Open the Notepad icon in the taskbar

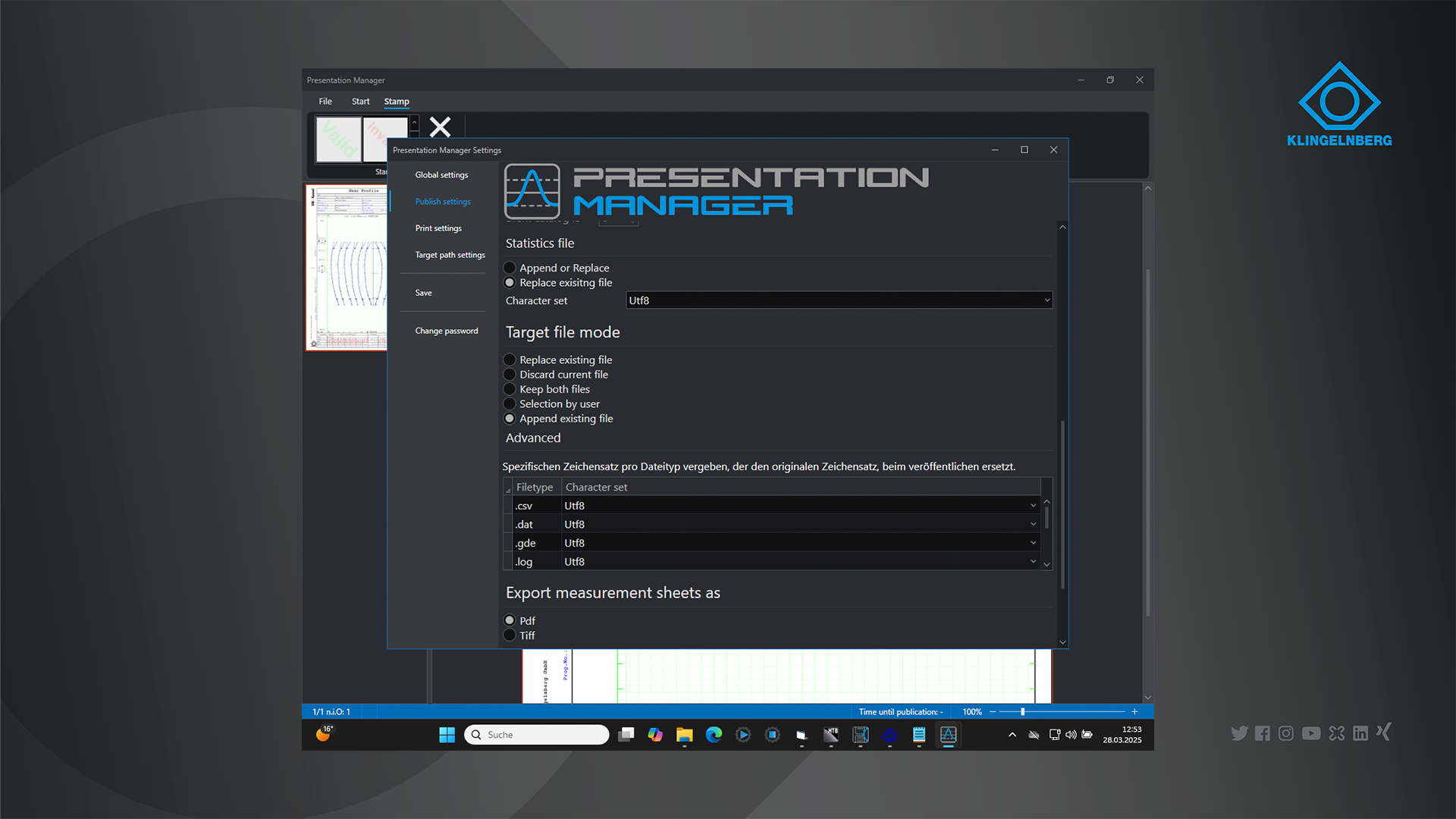[919, 734]
